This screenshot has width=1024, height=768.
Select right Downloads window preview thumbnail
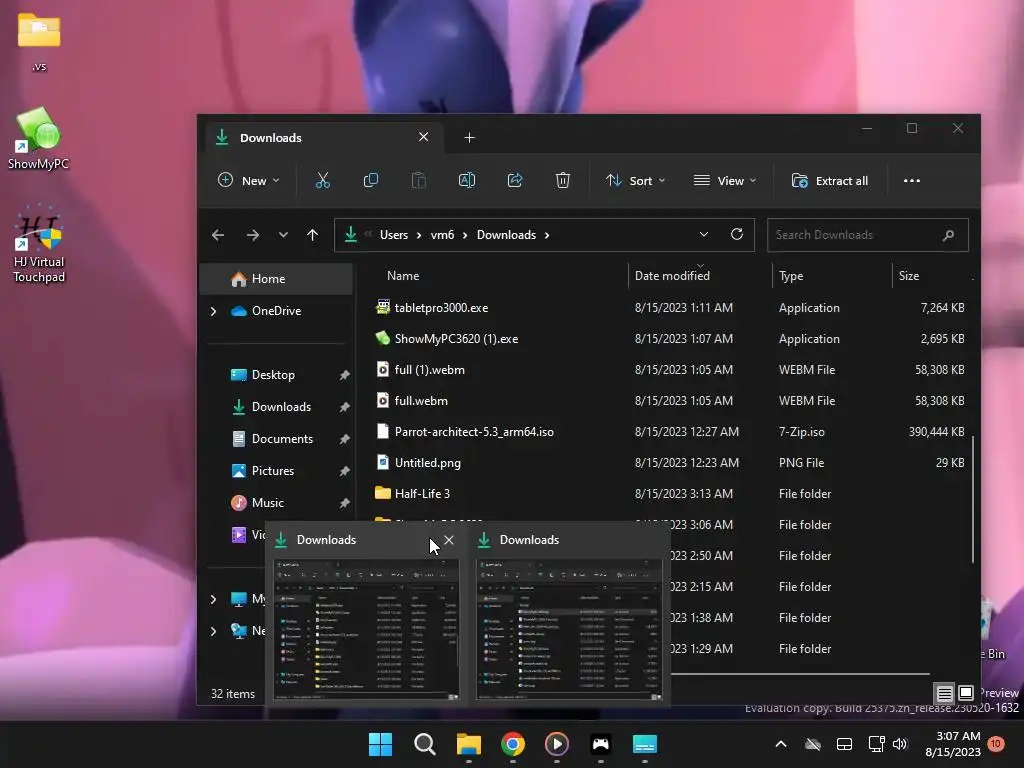(569, 628)
